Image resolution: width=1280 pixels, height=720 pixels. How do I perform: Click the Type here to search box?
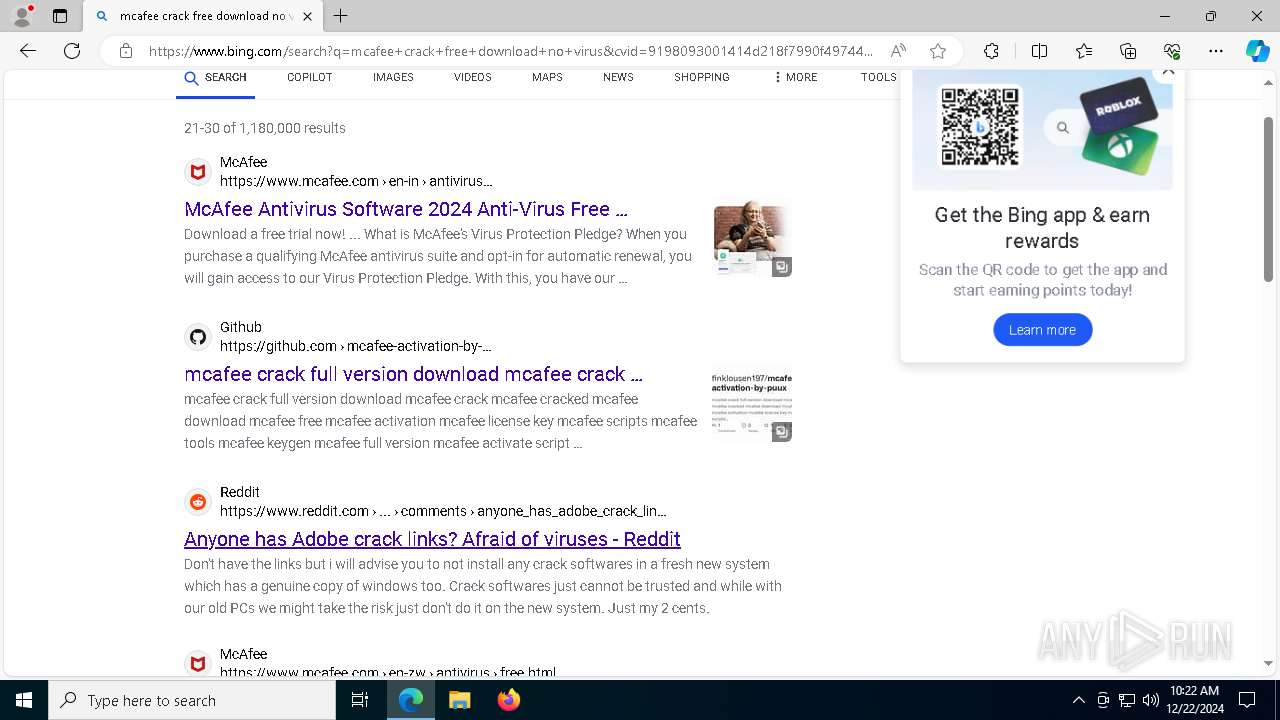pos(192,700)
